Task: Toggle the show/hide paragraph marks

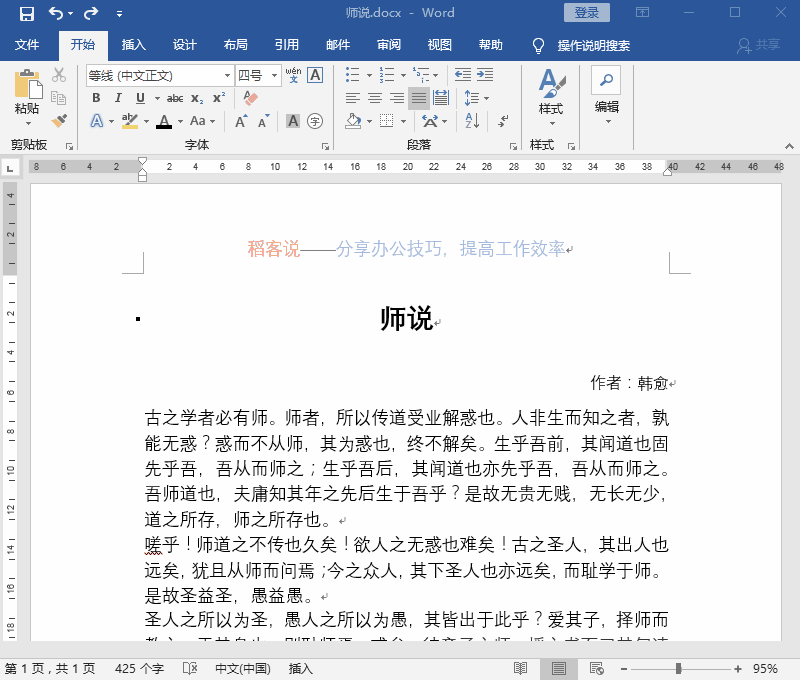Action: (x=503, y=119)
